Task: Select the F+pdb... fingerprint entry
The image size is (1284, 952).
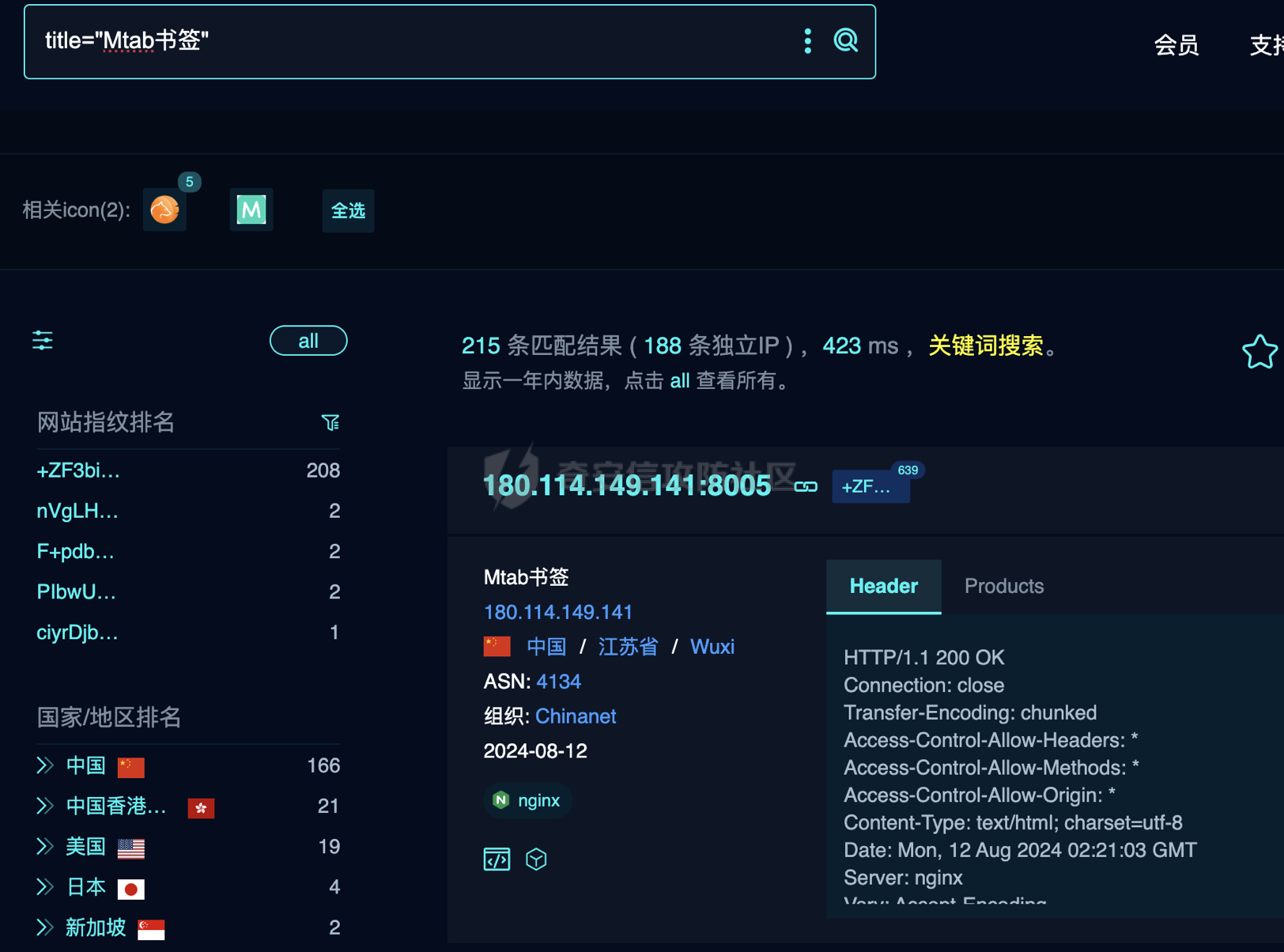Action: click(76, 552)
